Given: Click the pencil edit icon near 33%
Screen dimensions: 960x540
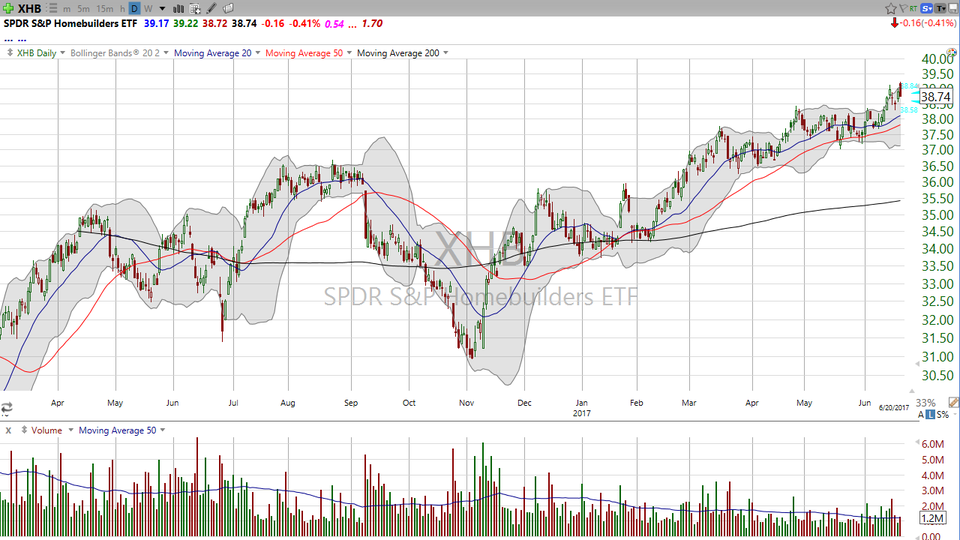Looking at the screenshot, I should [953, 402].
